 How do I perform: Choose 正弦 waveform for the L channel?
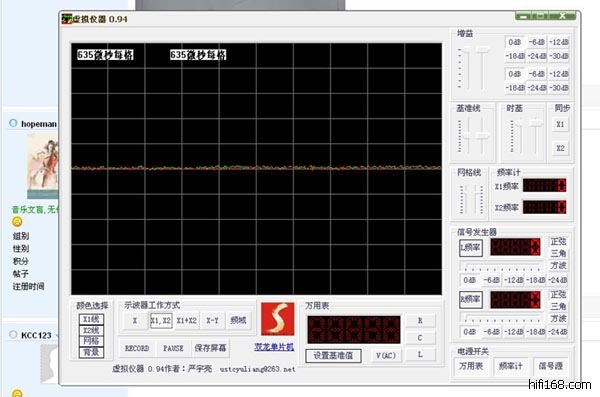pyautogui.click(x=558, y=242)
